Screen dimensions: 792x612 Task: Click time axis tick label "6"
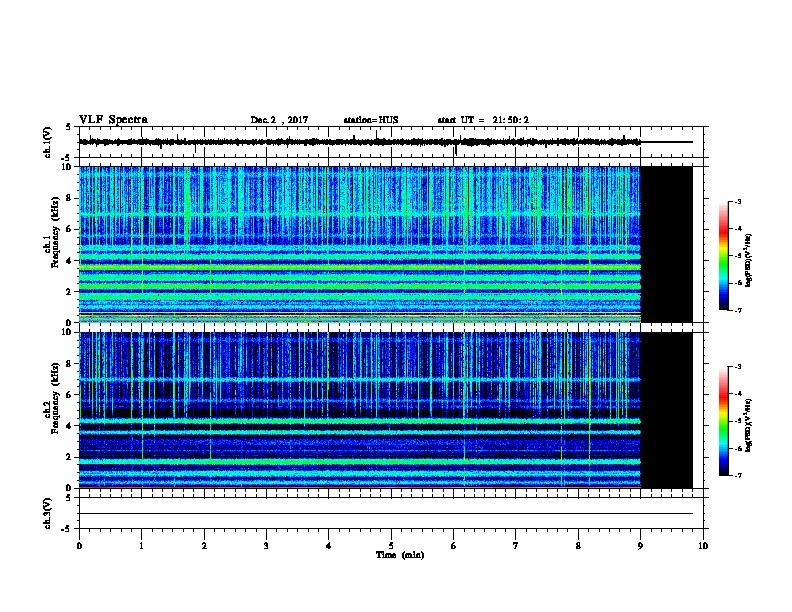[x=453, y=546]
